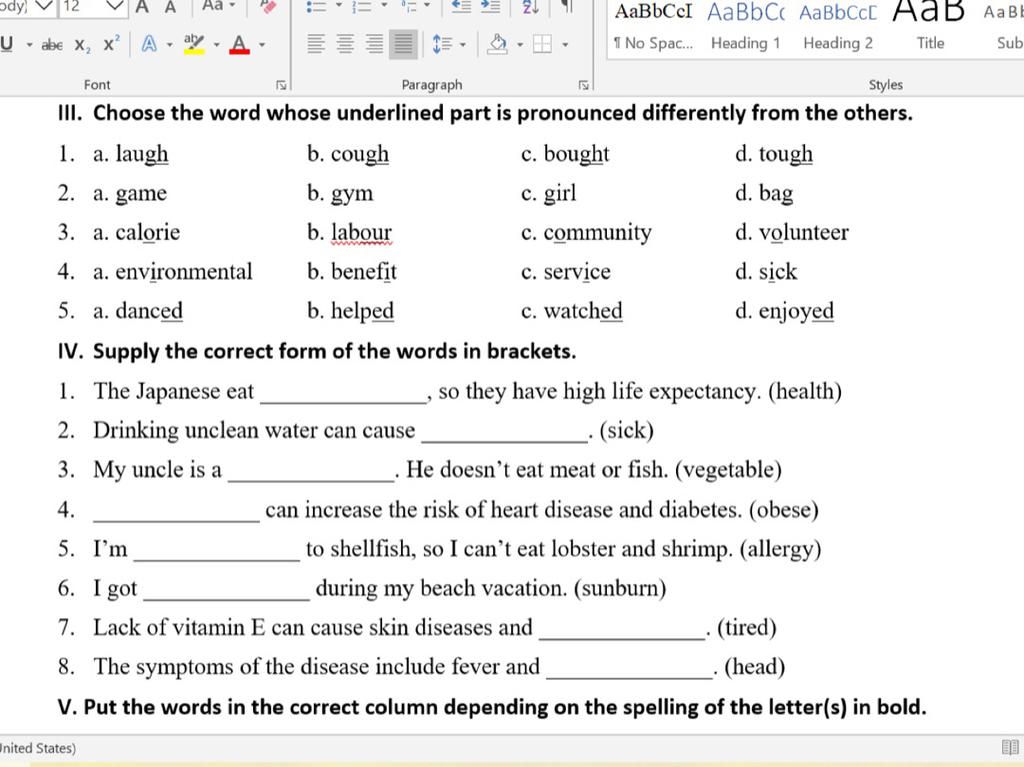Click heading 'V. Put the words'
This screenshot has height=767, width=1024.
(492, 707)
